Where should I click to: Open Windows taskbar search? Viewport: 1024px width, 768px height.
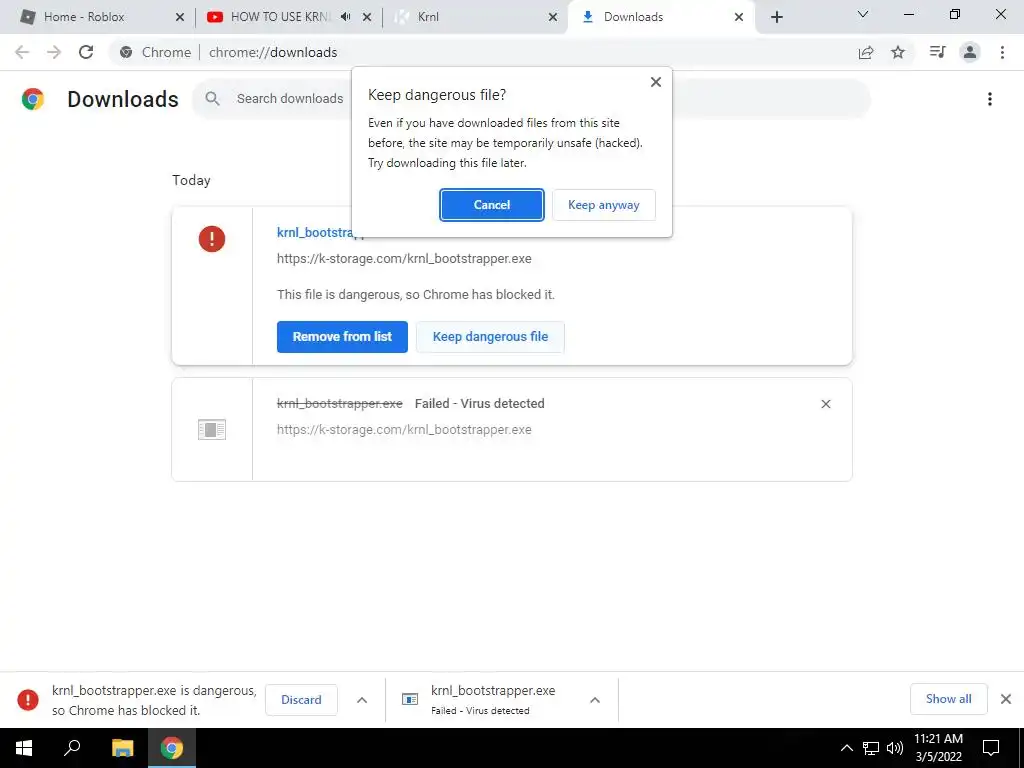click(72, 748)
